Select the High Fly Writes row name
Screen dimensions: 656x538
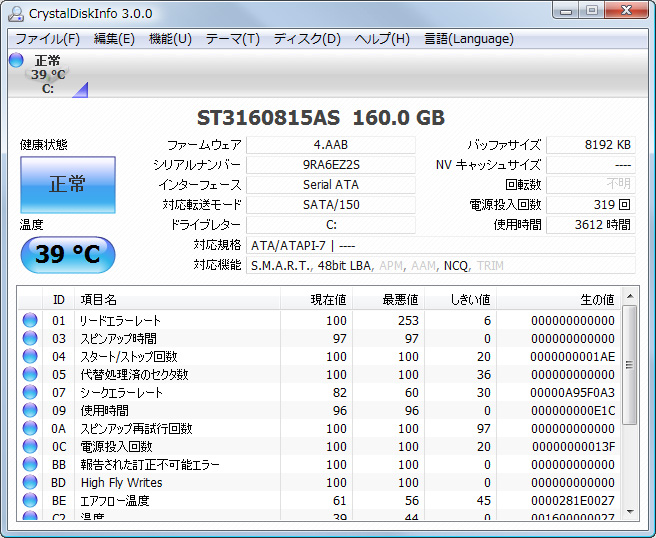pyautogui.click(x=121, y=482)
